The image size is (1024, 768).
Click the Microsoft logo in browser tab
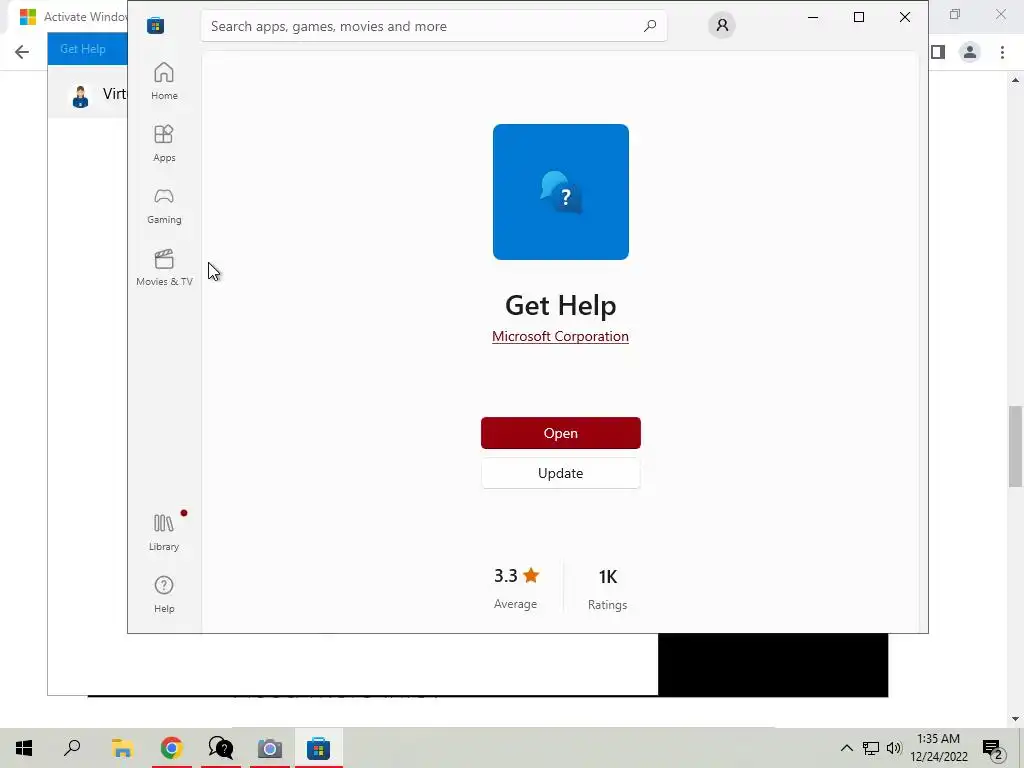27,16
